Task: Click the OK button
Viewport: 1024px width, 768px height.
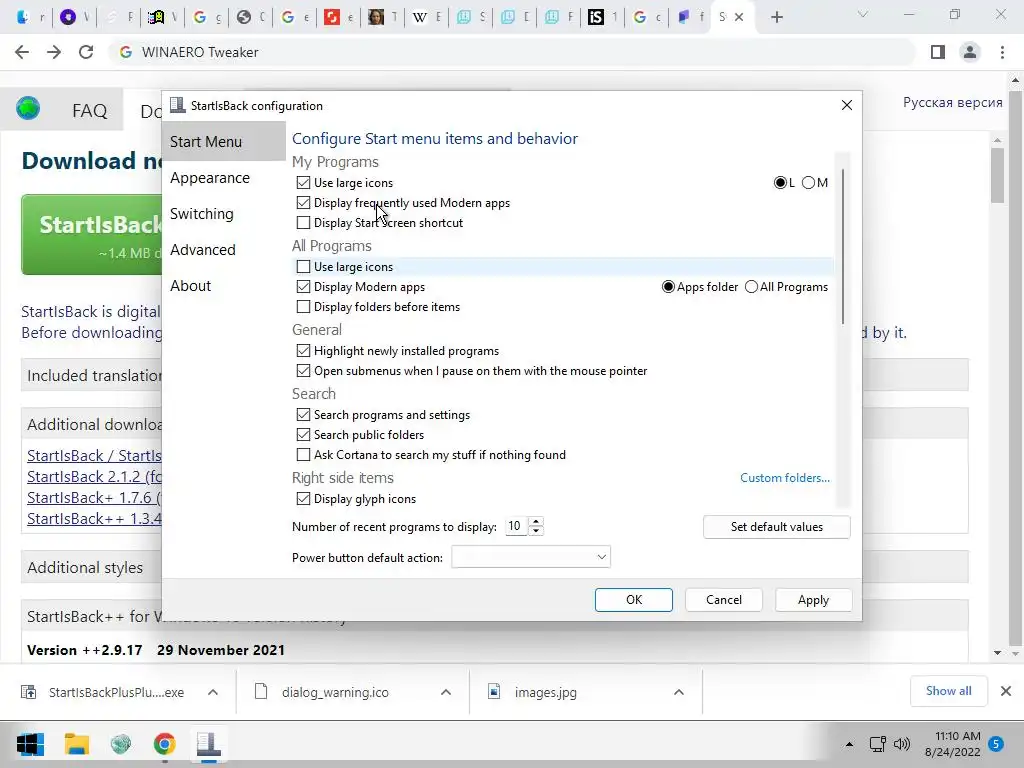Action: point(633,600)
